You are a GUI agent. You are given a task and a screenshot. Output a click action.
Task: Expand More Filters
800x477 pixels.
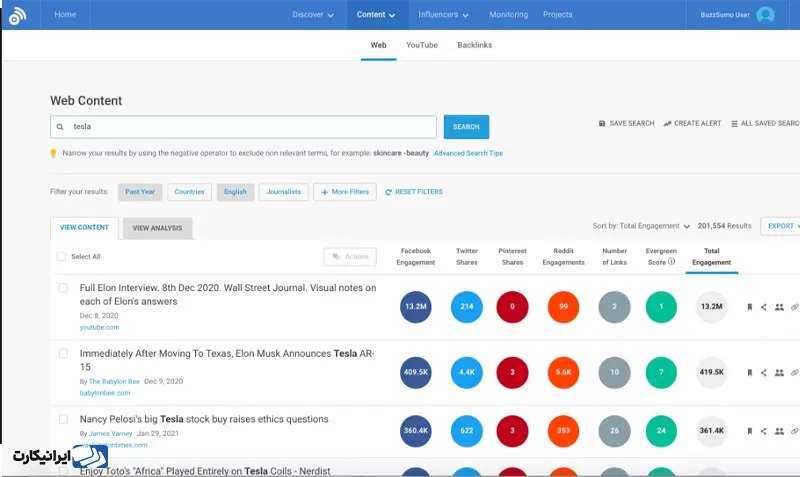point(345,192)
